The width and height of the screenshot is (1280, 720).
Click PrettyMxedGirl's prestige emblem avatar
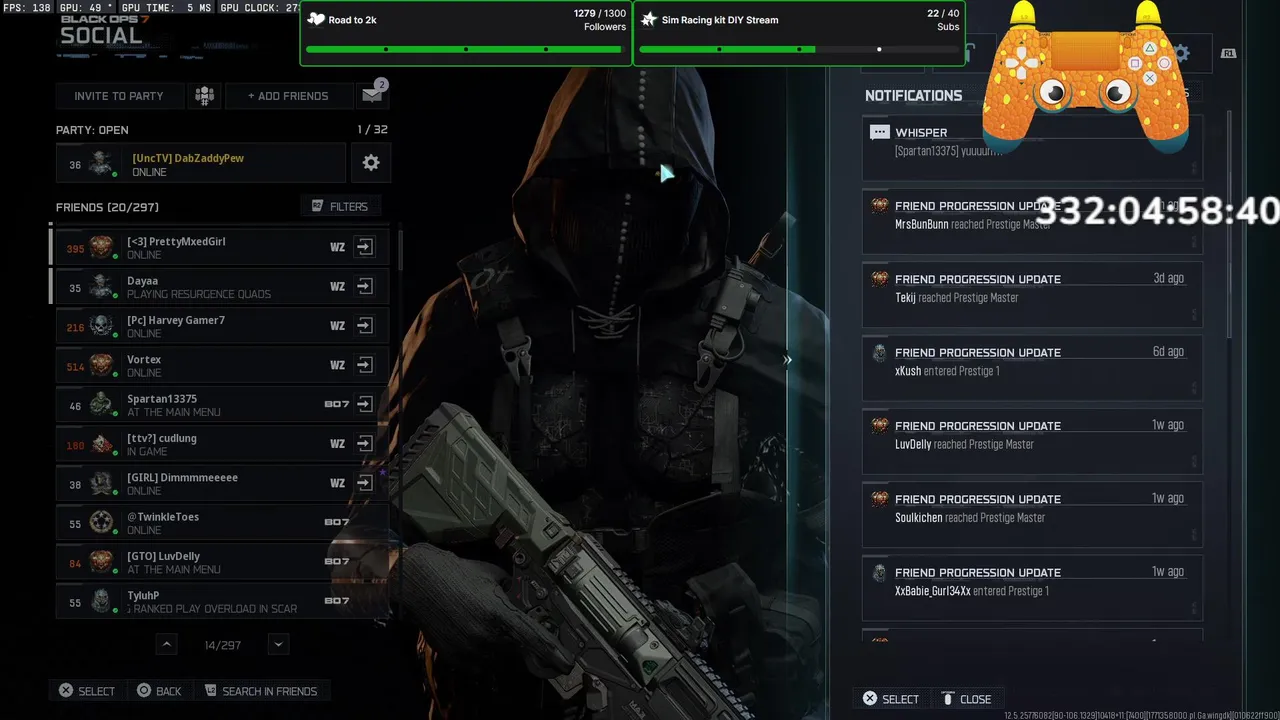click(101, 247)
